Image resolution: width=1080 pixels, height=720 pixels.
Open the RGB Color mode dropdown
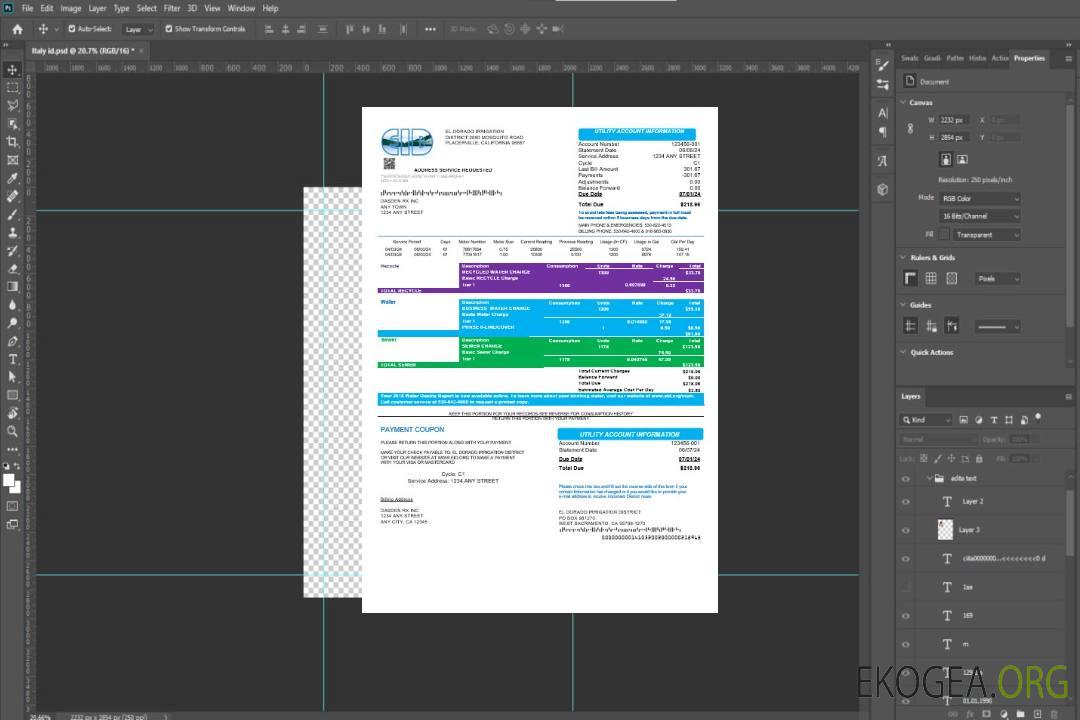coord(979,198)
